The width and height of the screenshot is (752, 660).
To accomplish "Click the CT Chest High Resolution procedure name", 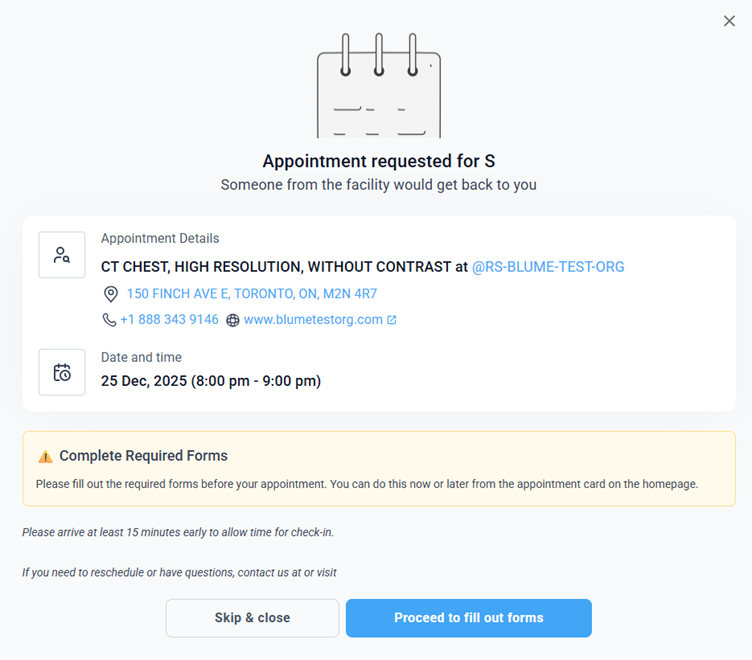I will (x=276, y=267).
